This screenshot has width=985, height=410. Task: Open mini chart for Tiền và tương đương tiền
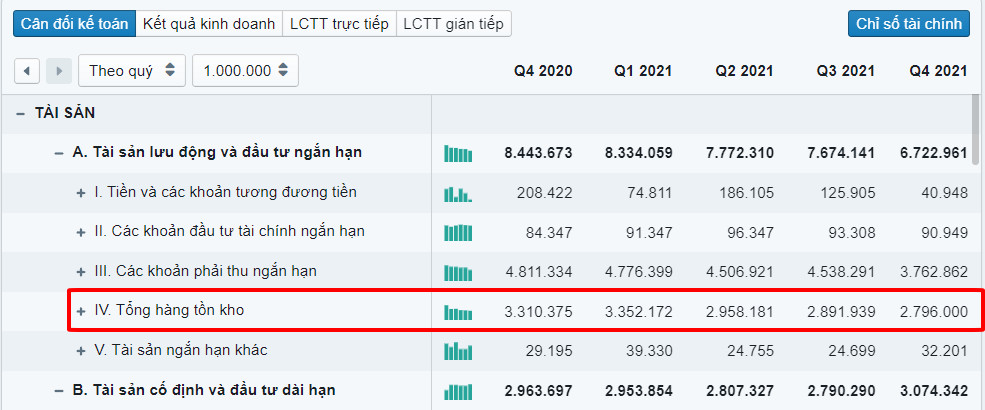[458, 193]
